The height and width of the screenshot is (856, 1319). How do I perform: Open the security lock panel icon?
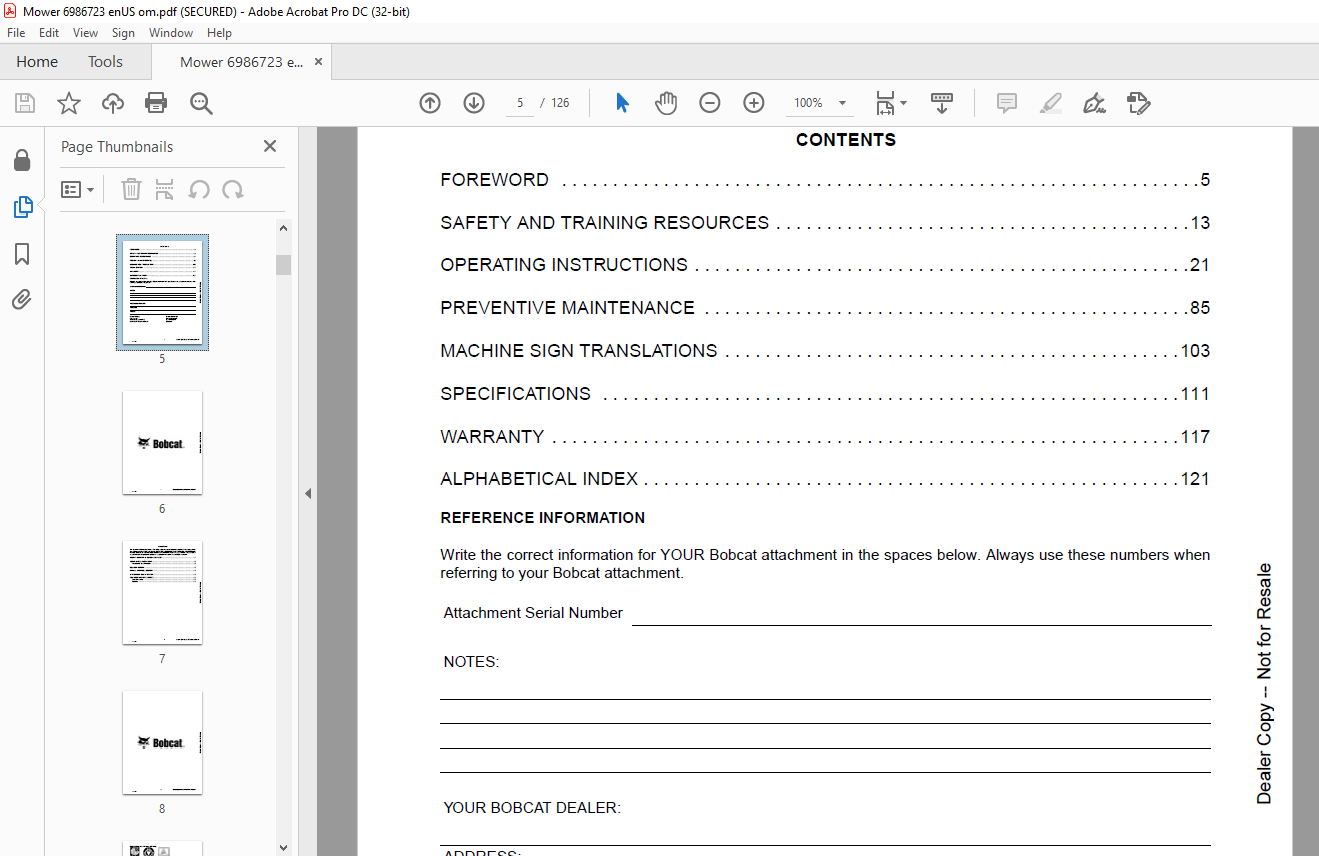click(x=22, y=161)
